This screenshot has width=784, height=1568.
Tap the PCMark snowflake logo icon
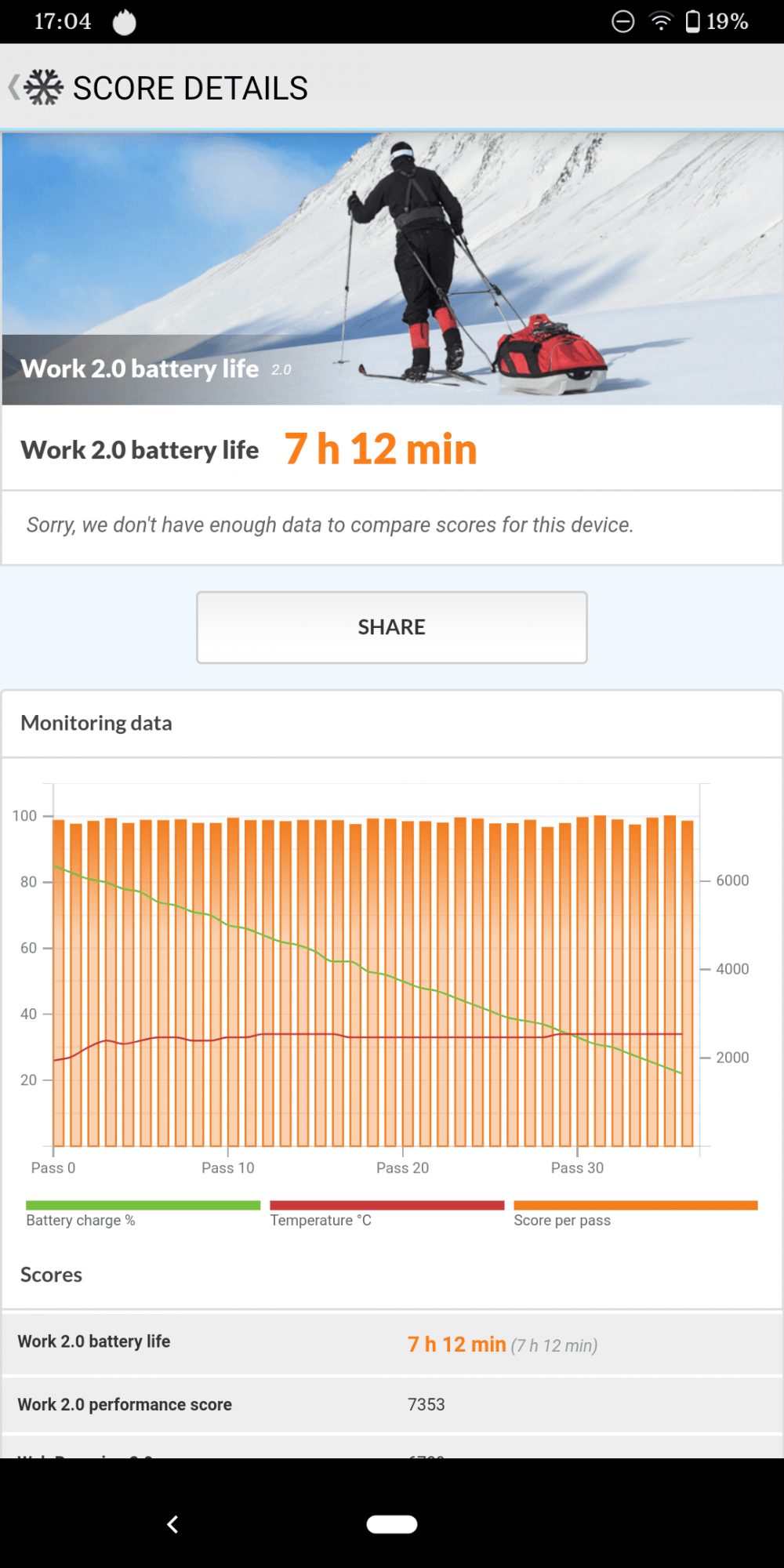pyautogui.click(x=44, y=87)
